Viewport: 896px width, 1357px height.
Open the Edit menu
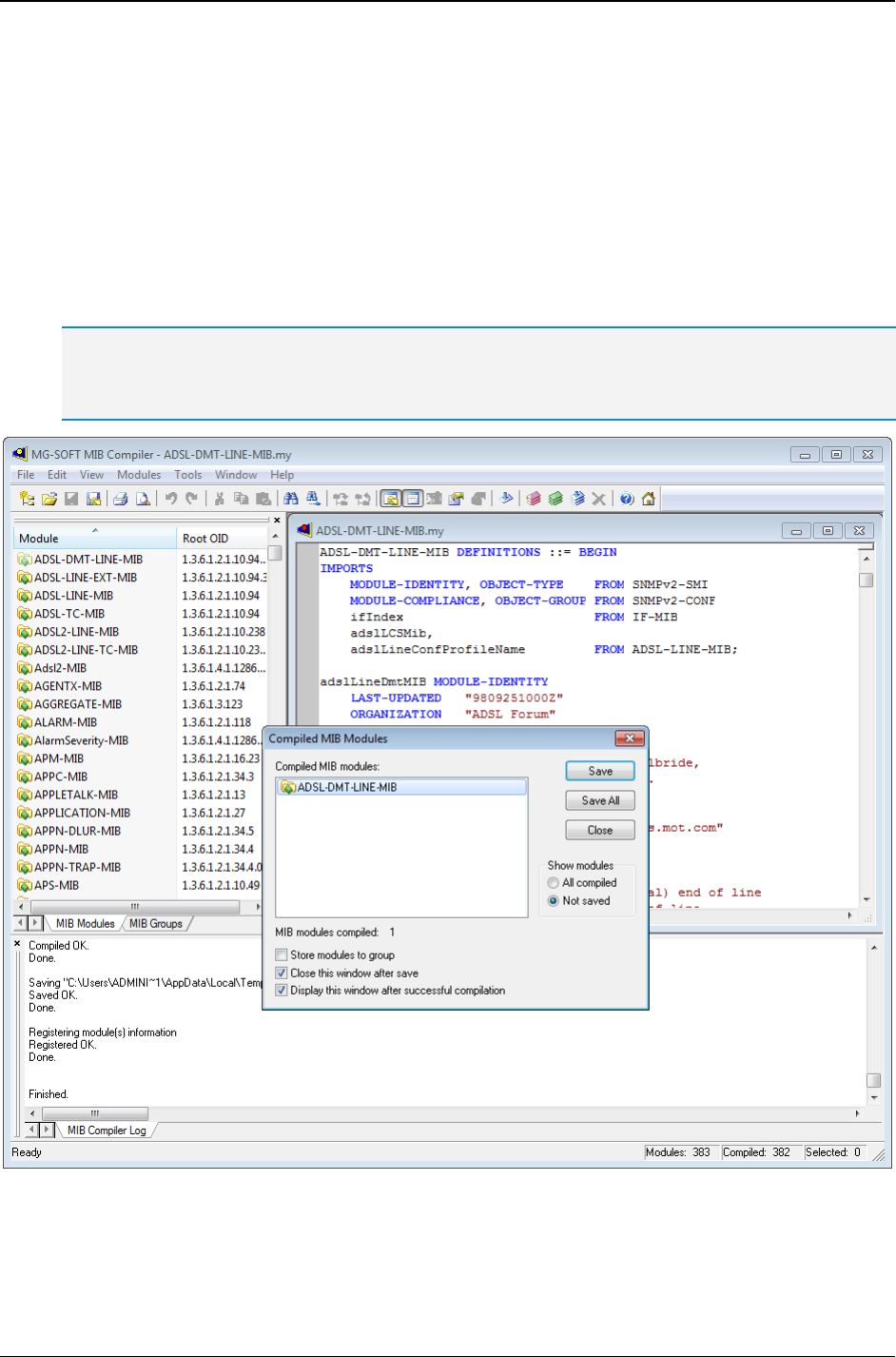tap(57, 475)
